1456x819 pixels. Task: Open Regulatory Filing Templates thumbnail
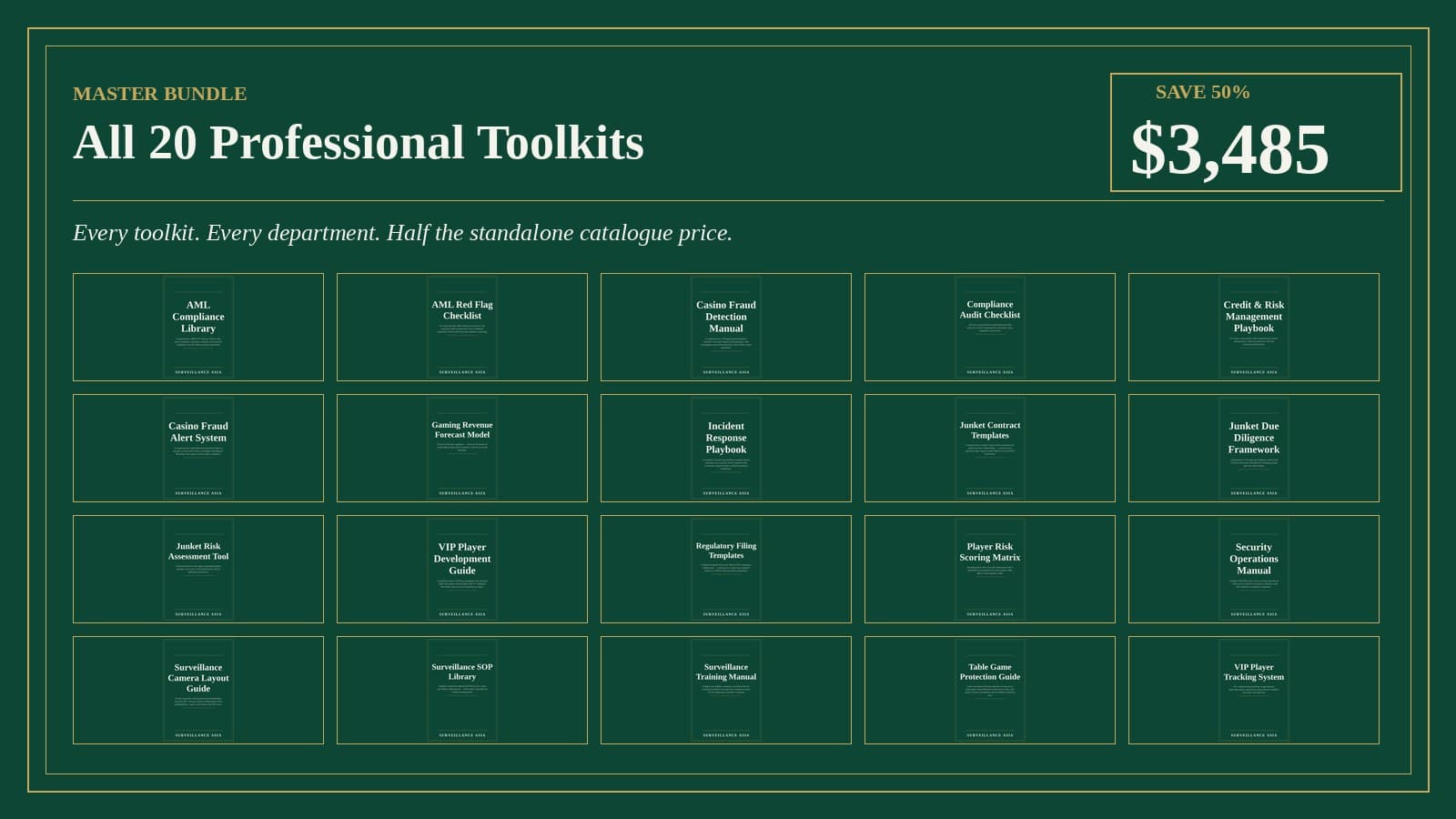pos(726,569)
